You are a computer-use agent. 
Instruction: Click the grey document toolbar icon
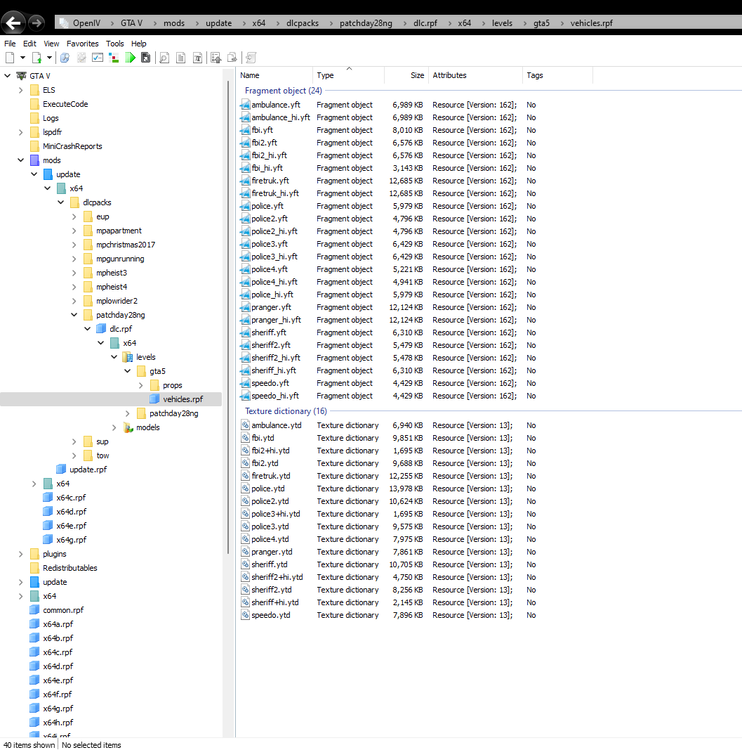point(181,58)
